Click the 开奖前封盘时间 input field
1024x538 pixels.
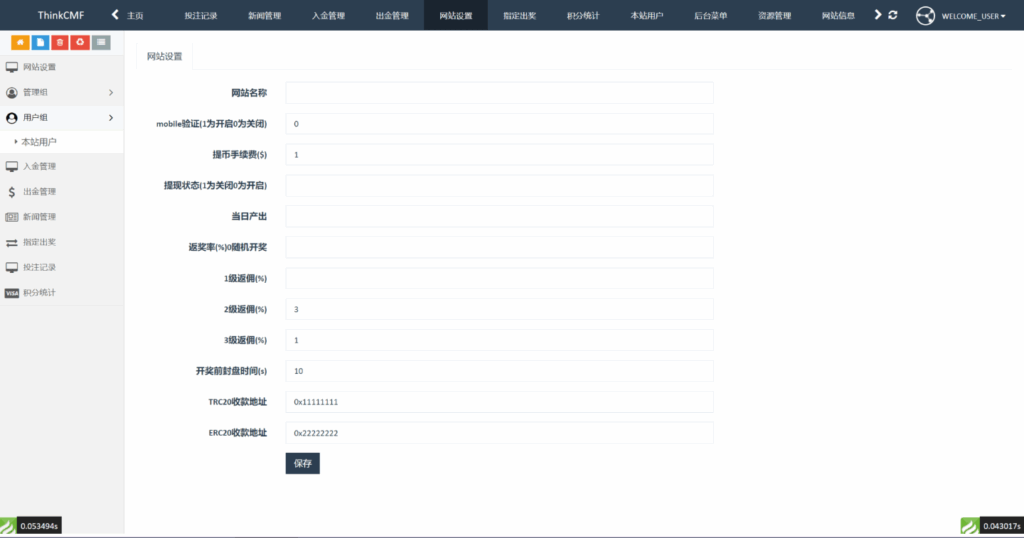[x=499, y=371]
